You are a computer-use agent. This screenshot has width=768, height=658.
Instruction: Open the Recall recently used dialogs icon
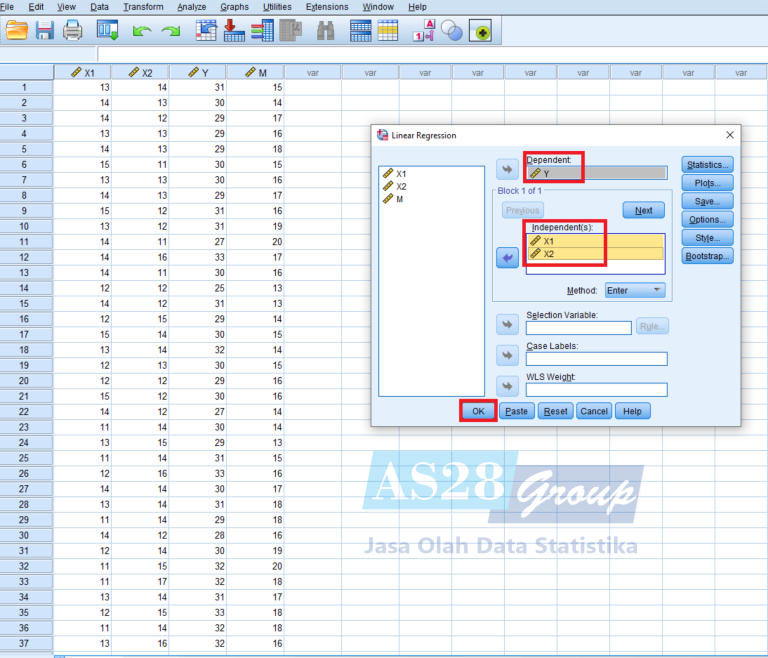tap(108, 31)
